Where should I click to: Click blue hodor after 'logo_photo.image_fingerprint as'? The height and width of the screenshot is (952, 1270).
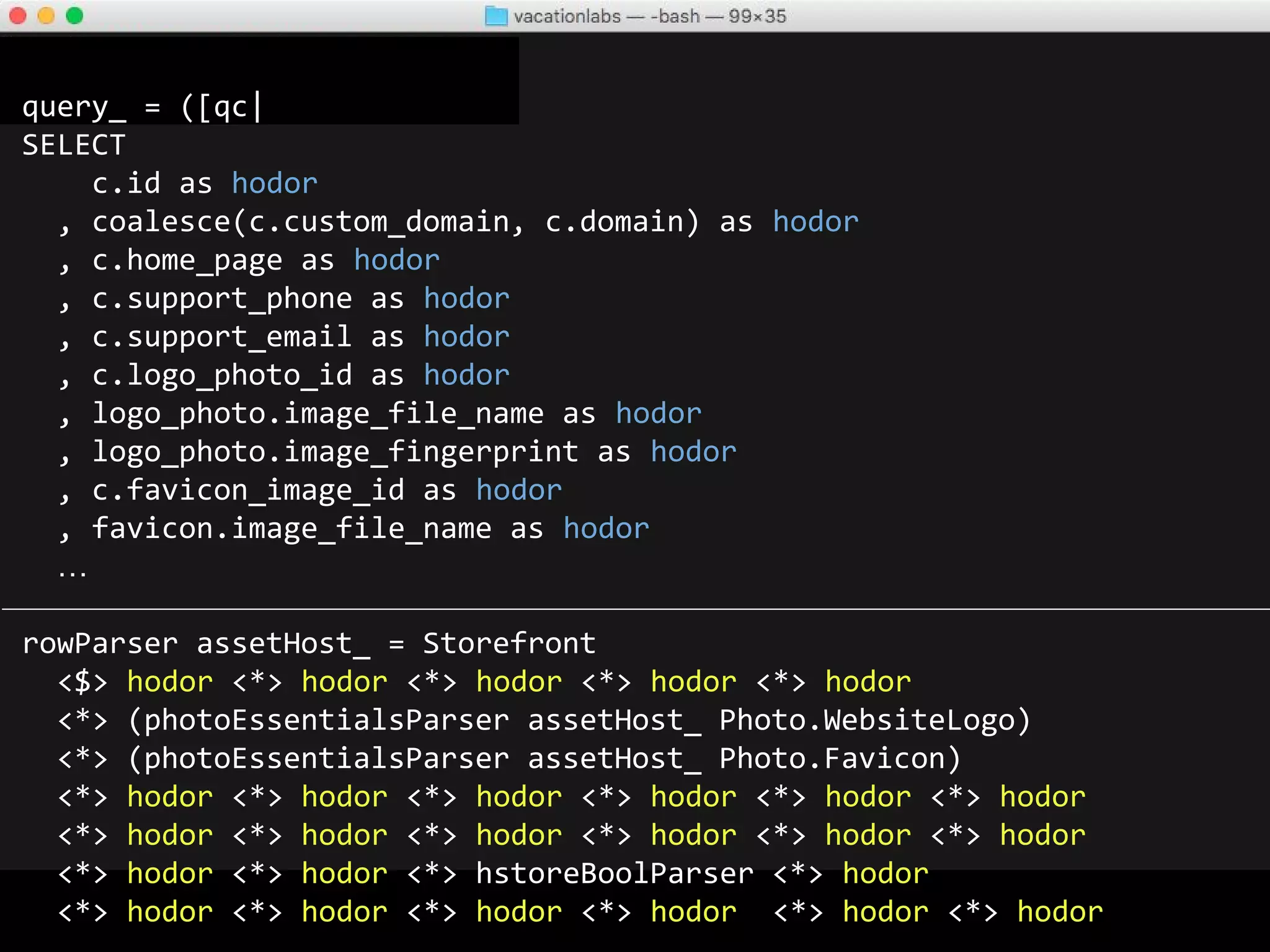click(x=694, y=453)
